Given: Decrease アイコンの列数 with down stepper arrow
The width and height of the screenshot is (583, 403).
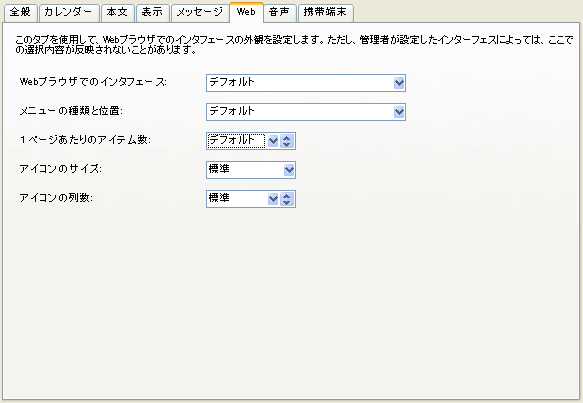Looking at the screenshot, I should click(286, 202).
